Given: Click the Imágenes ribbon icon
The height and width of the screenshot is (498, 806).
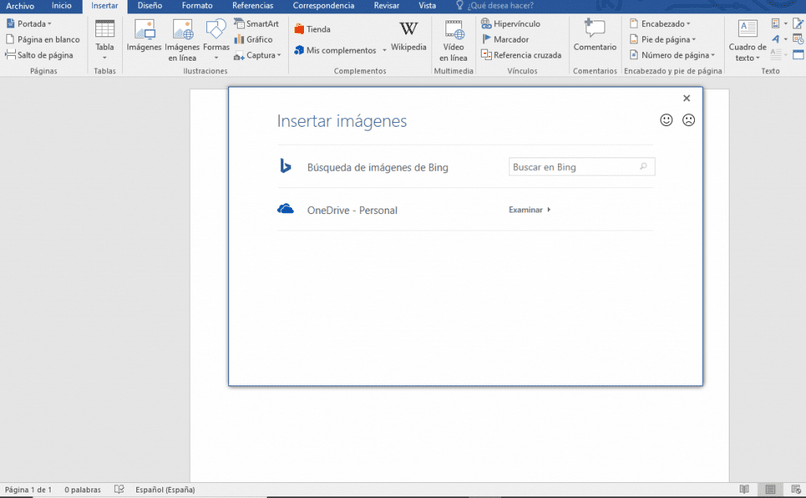Looking at the screenshot, I should (x=144, y=35).
